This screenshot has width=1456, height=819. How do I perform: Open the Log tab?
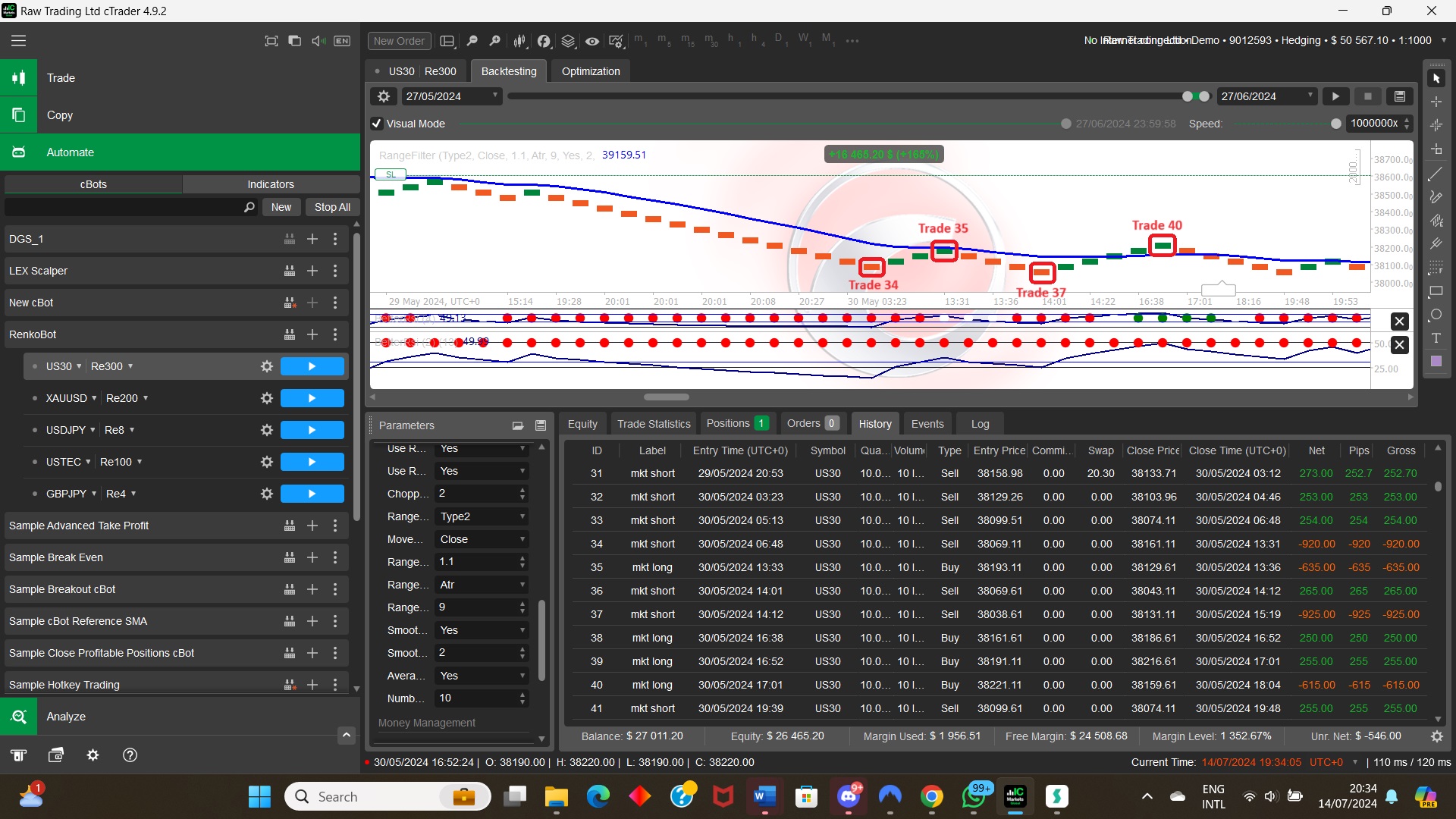click(x=980, y=424)
